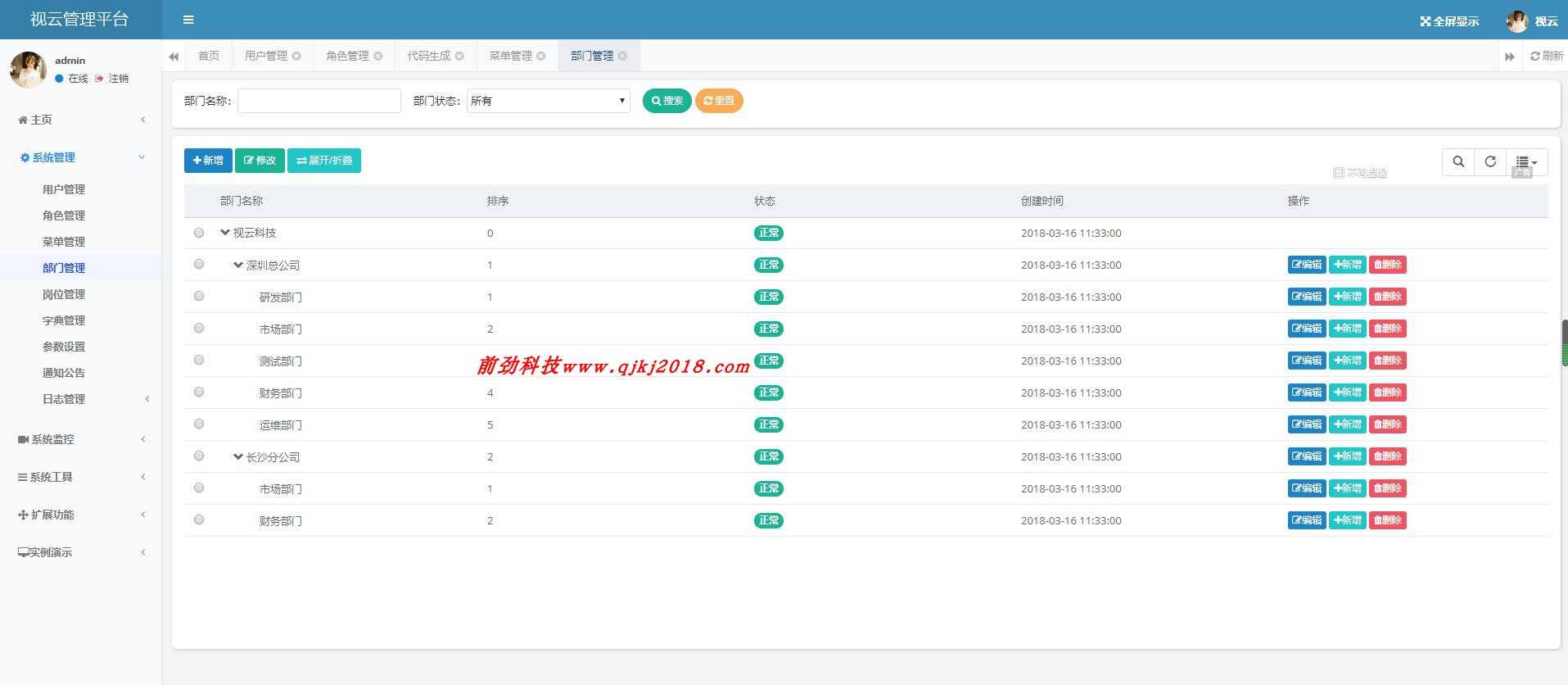1568x685 pixels.
Task: Open 字典管理 in the sidebar
Action: click(x=64, y=320)
